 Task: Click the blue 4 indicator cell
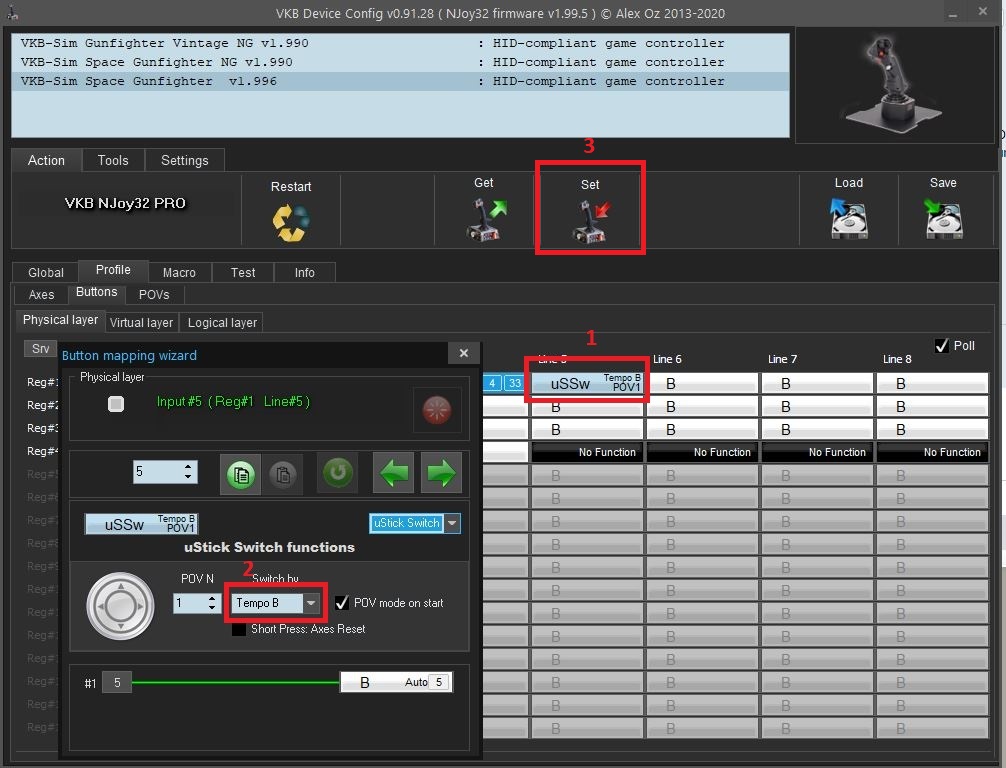492,383
